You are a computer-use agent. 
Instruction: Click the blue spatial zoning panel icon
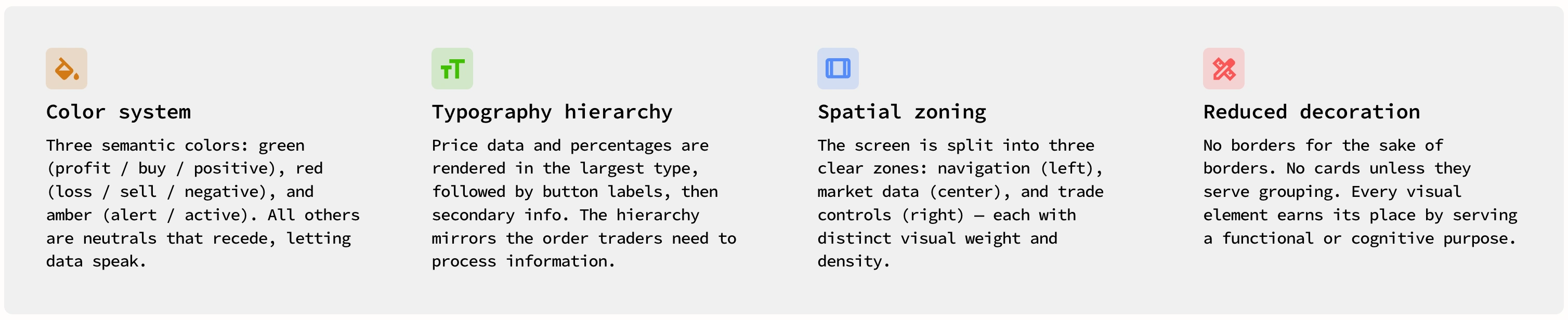point(838,69)
